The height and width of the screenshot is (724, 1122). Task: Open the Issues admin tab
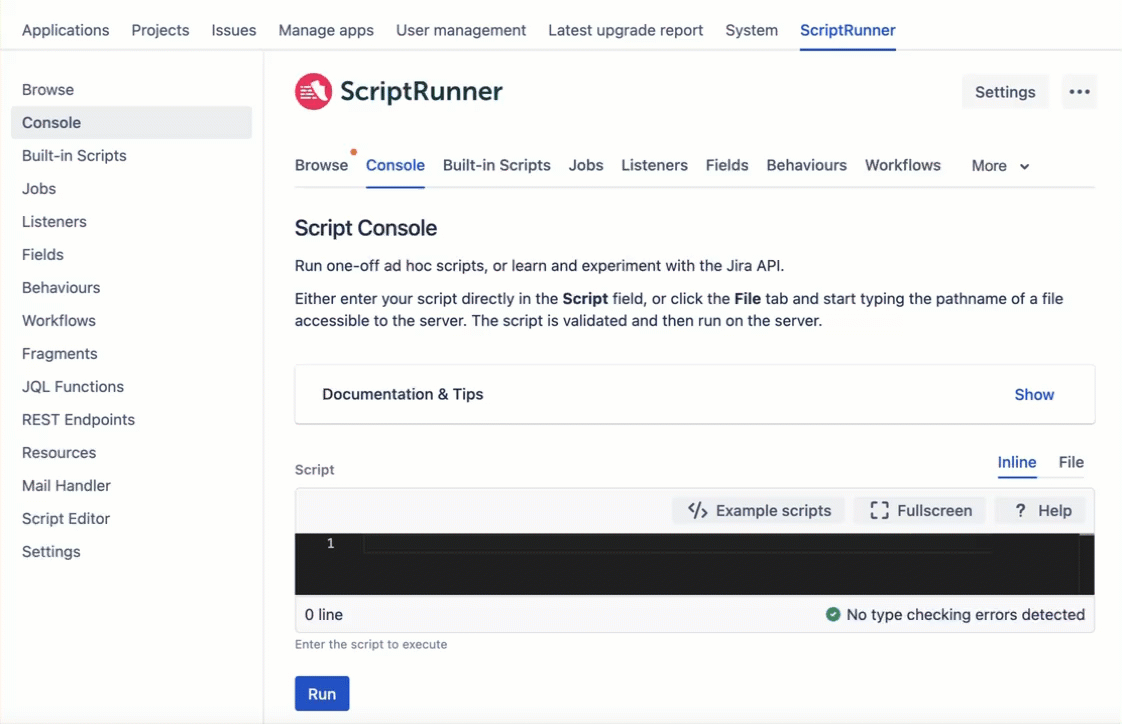pyautogui.click(x=234, y=30)
